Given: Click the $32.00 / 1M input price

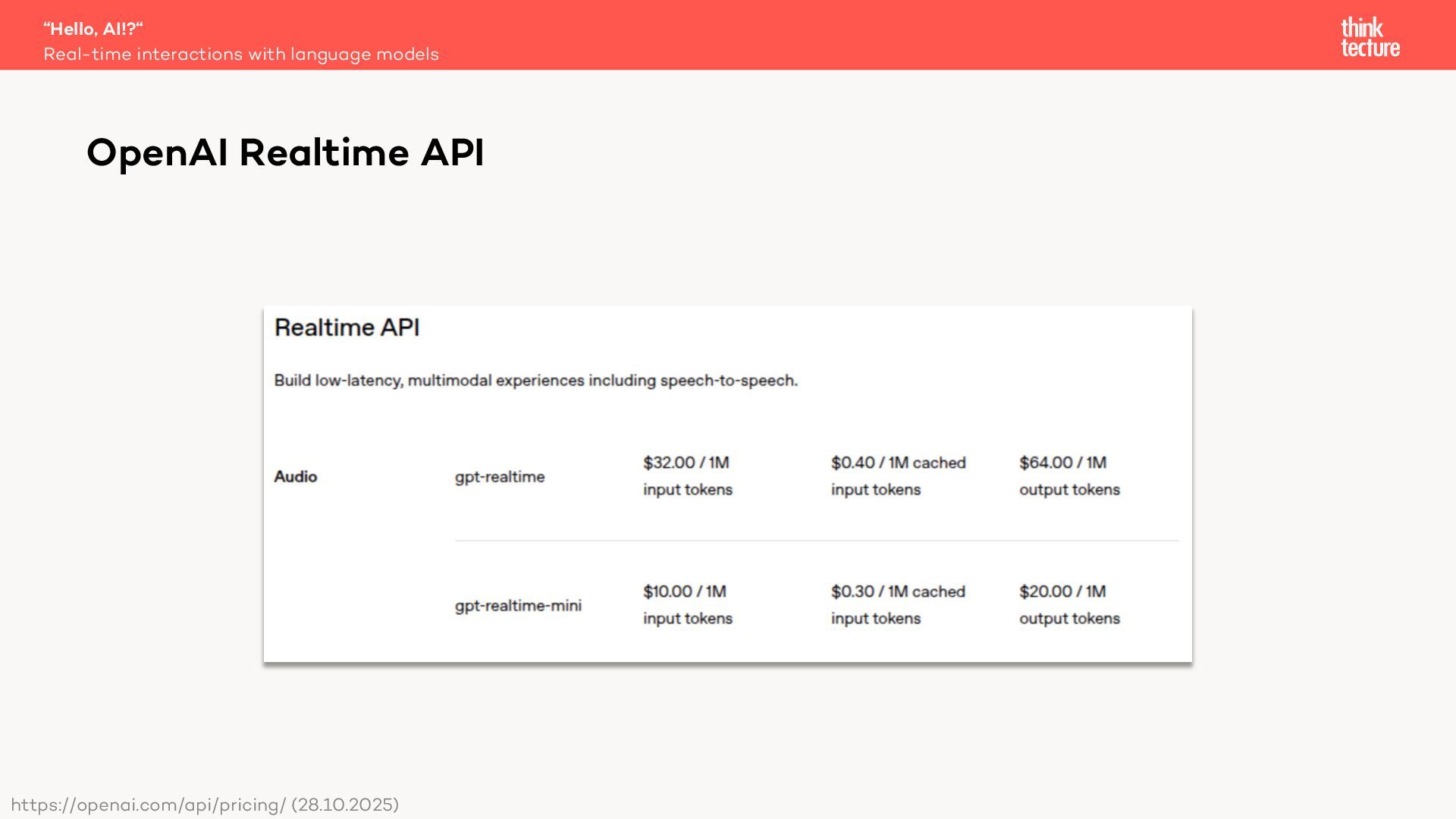Looking at the screenshot, I should 686,463.
